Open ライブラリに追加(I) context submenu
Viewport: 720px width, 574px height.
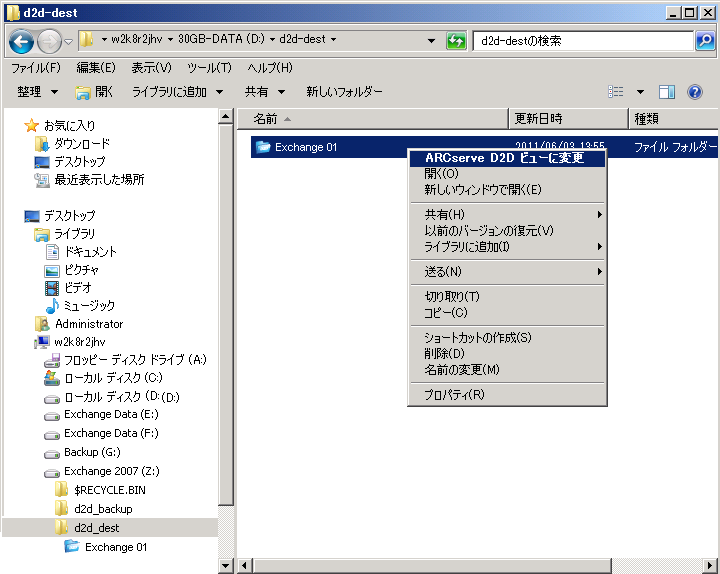[507, 247]
